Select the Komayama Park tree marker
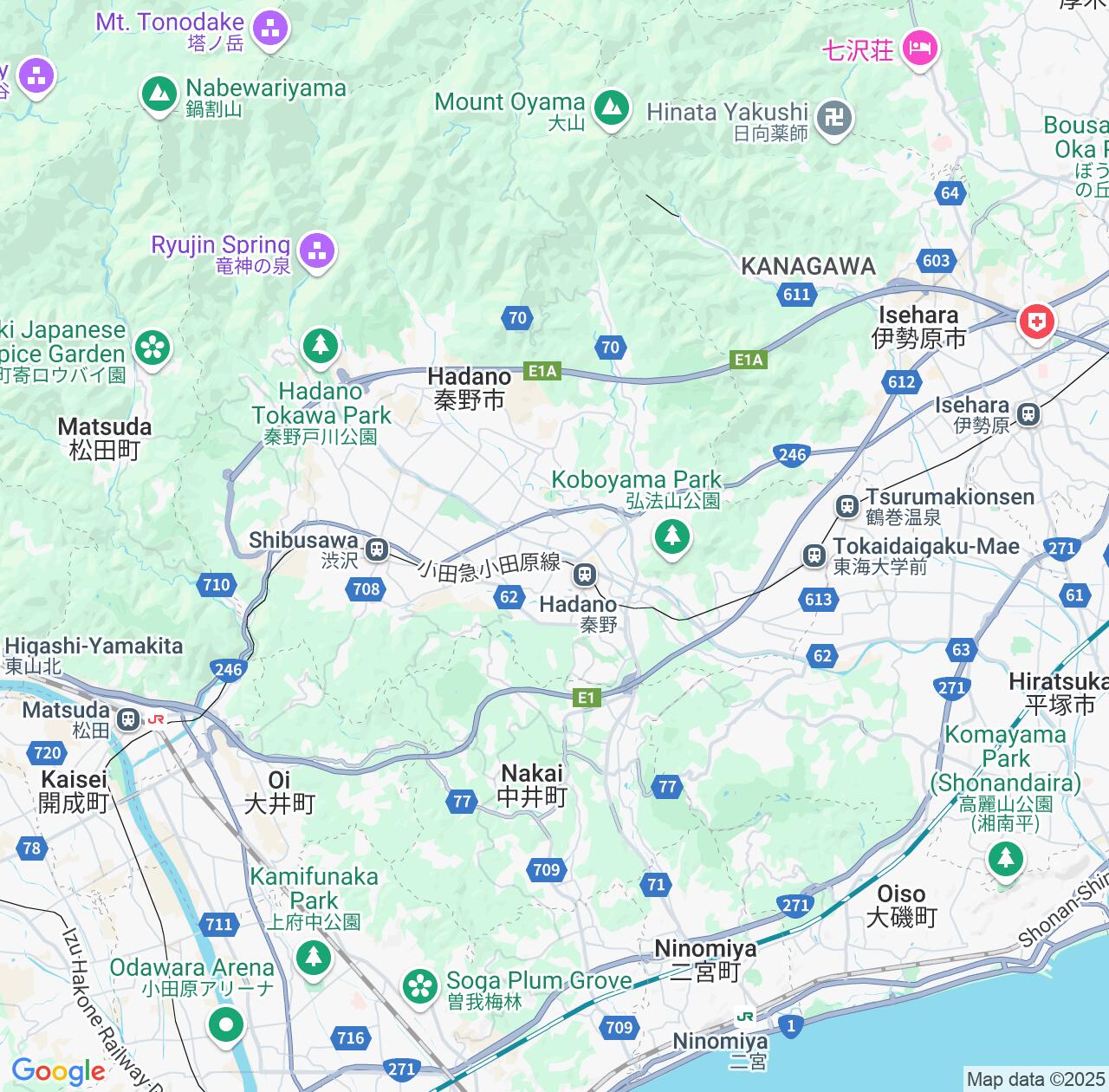This screenshot has height=1092, width=1109. point(1006,859)
